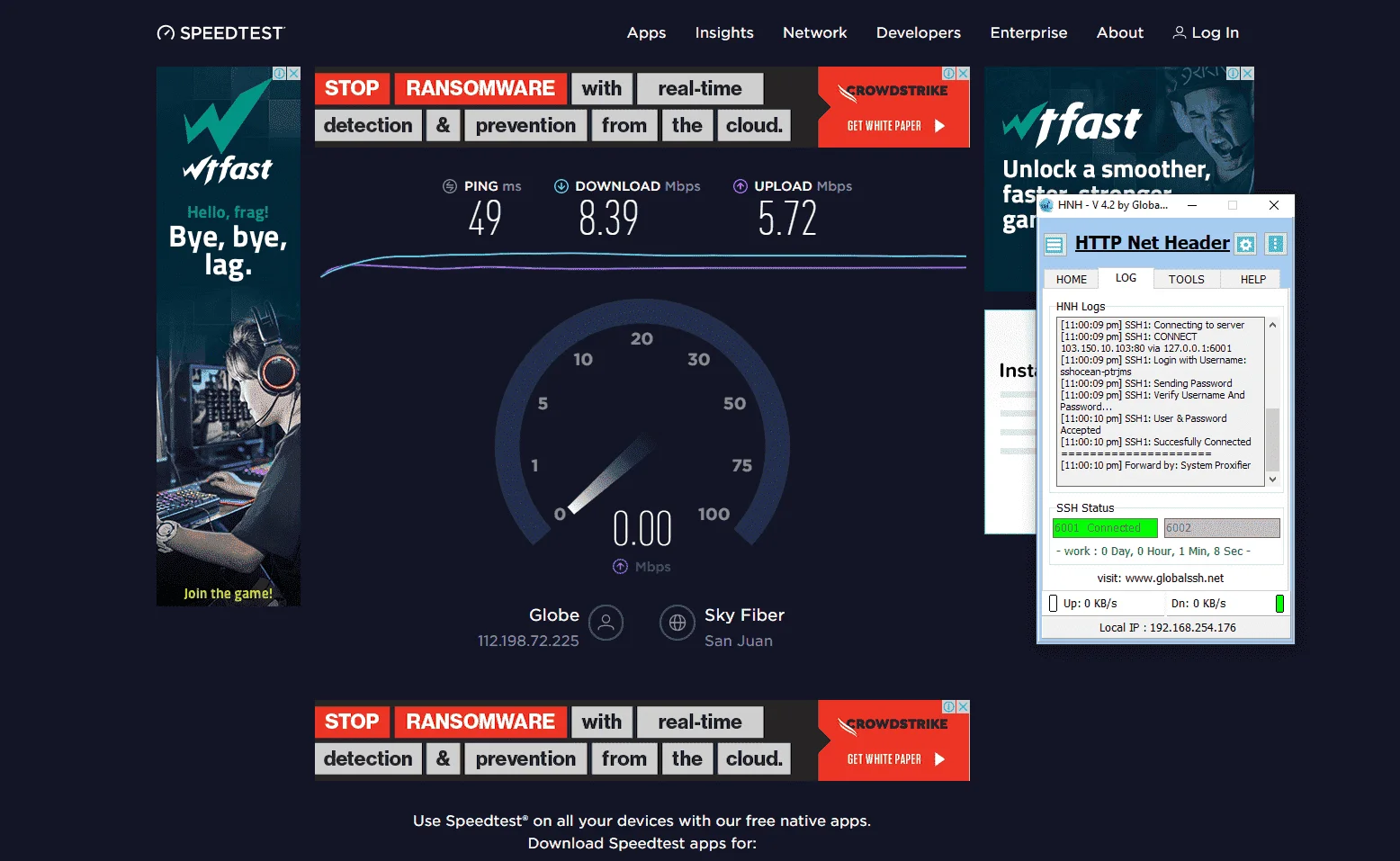Click the upload arrow icon beside UPLOAD
1400x861 pixels.
click(x=740, y=186)
